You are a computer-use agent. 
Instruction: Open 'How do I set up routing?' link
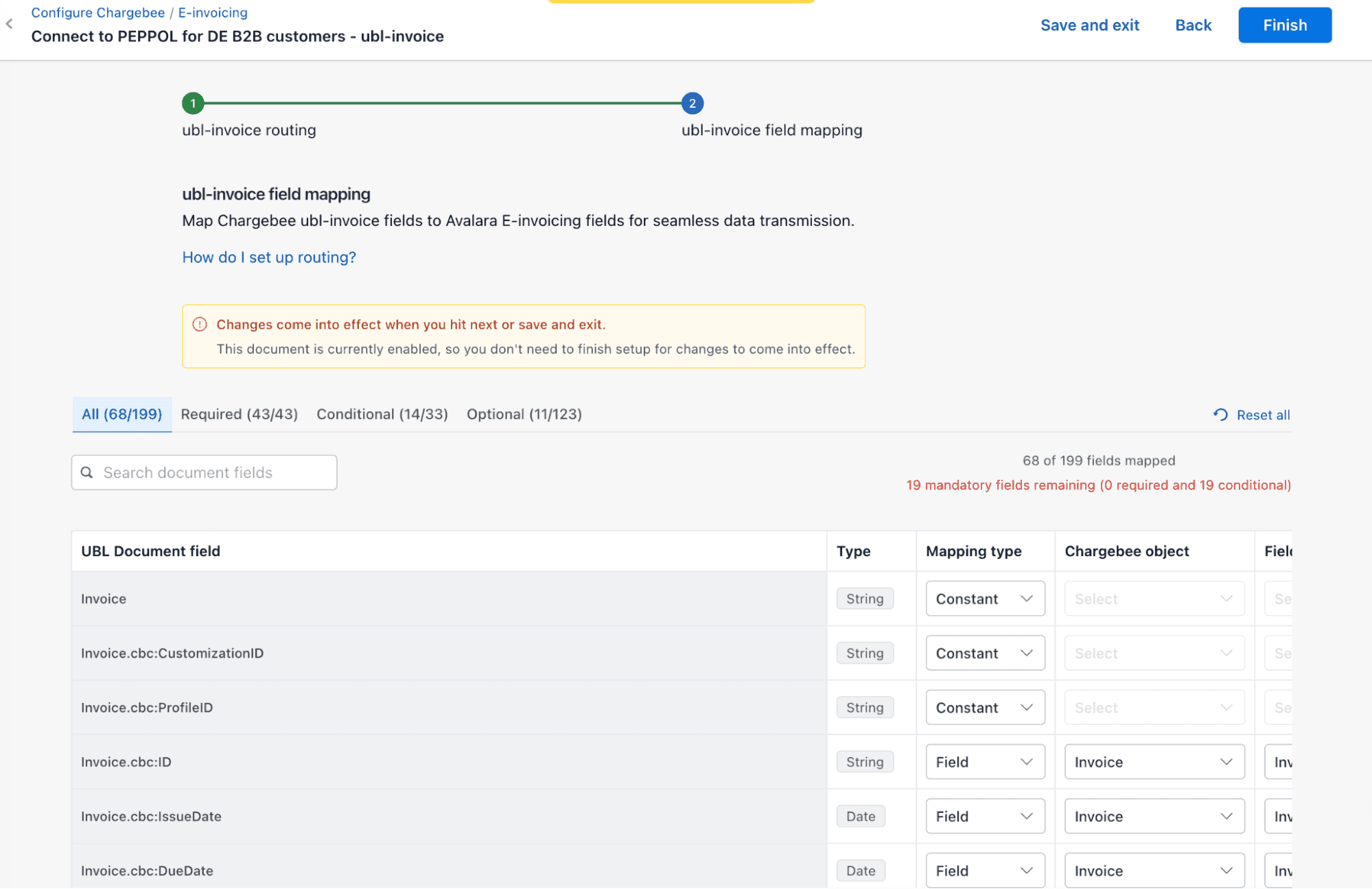pos(268,257)
